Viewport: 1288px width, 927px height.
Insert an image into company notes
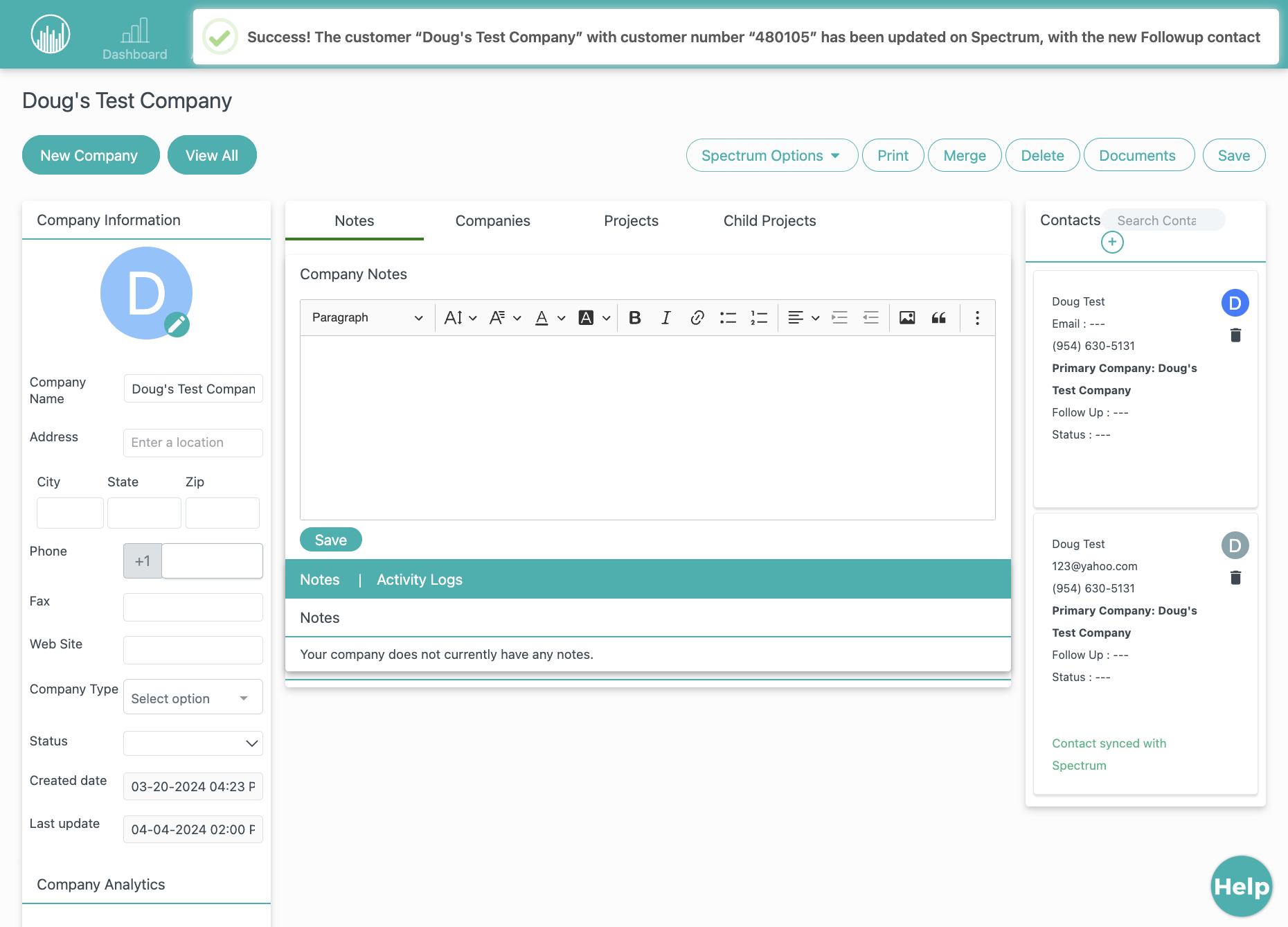pos(907,317)
